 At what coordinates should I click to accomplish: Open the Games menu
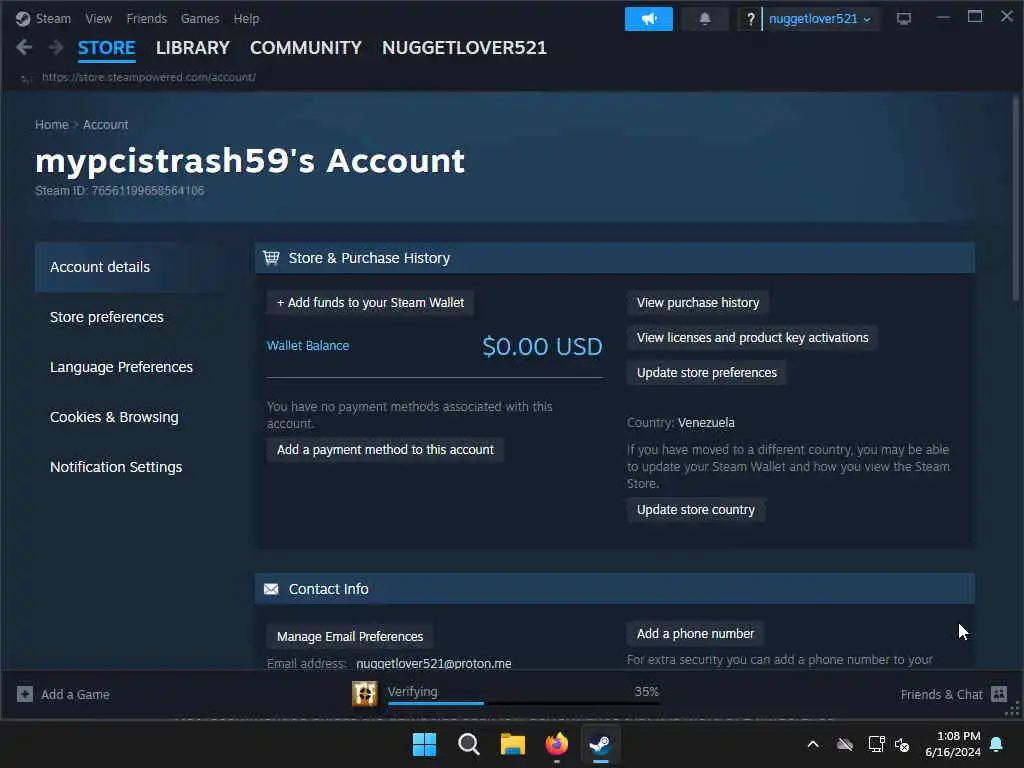point(200,19)
